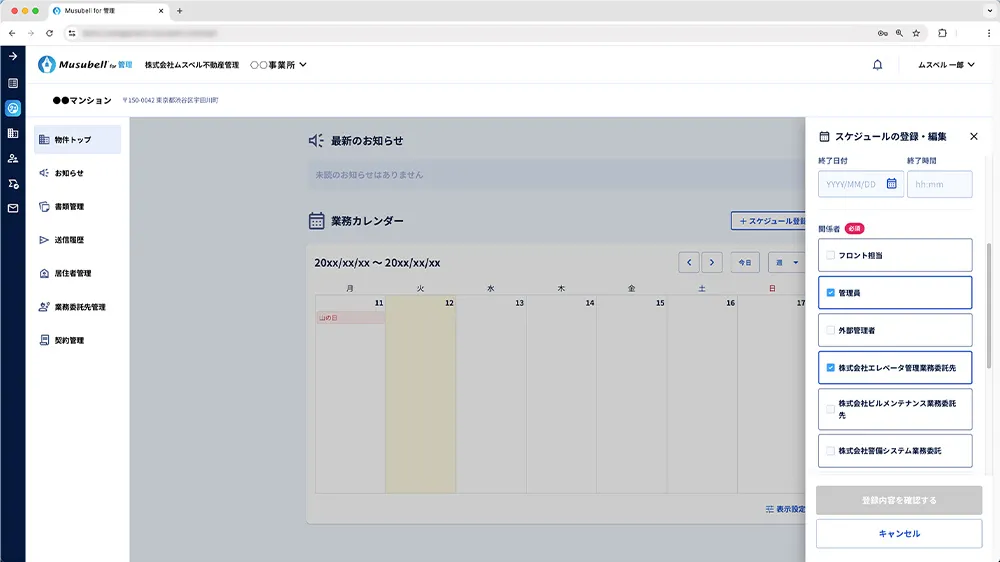Click the キャンセル button
Viewport: 1000px width, 562px height.
pos(898,534)
